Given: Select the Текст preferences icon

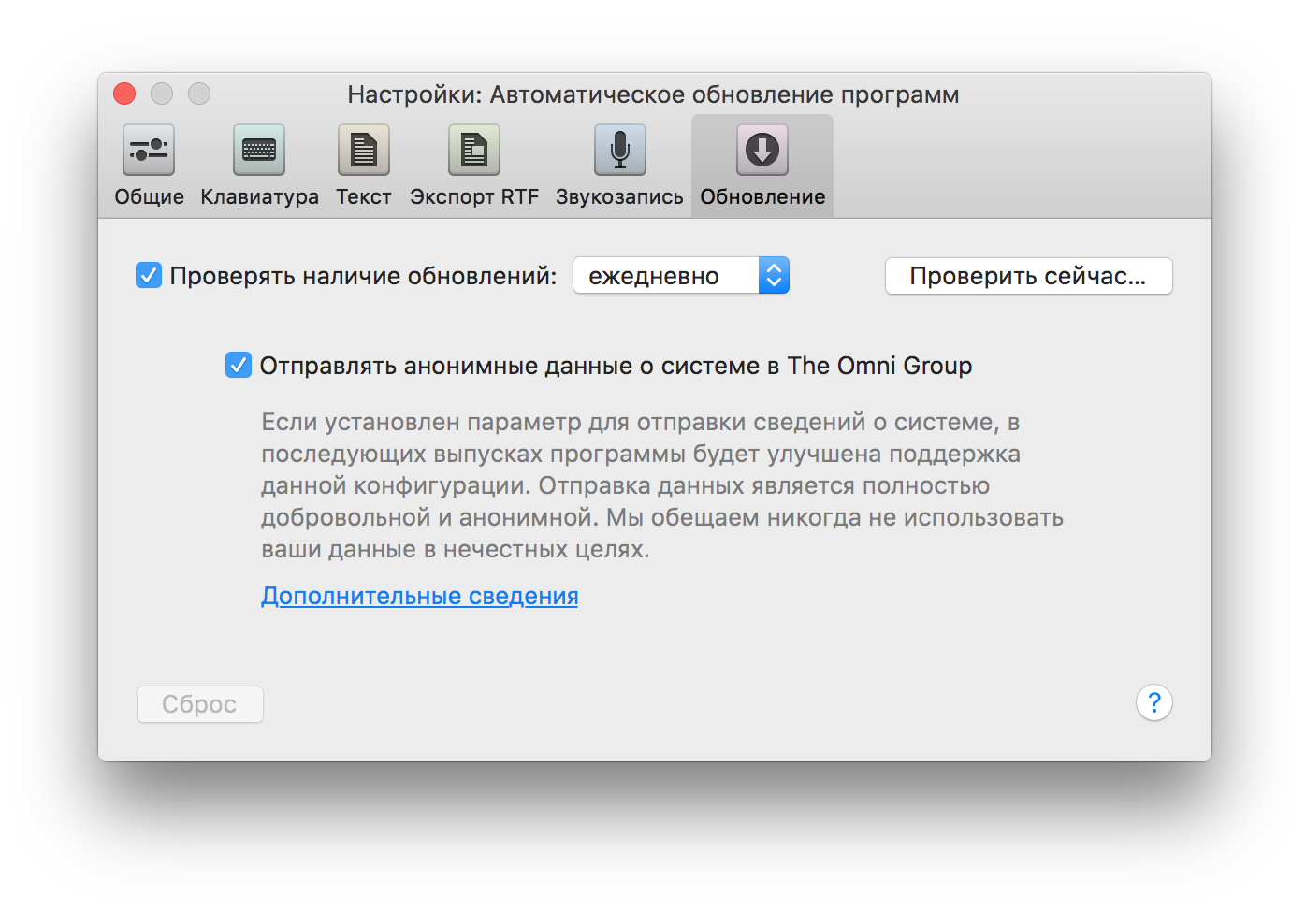Looking at the screenshot, I should click(364, 150).
